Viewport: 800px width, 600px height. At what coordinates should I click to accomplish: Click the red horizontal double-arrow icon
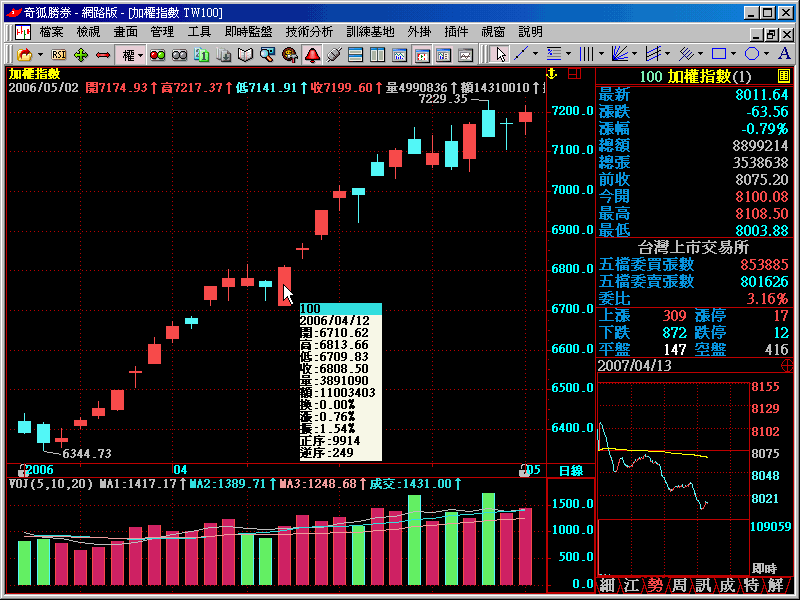[103, 55]
